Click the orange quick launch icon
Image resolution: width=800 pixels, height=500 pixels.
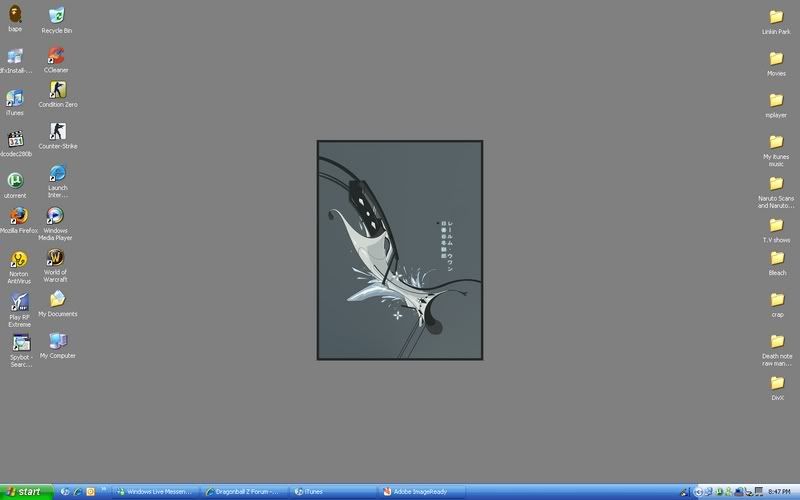[x=90, y=492]
